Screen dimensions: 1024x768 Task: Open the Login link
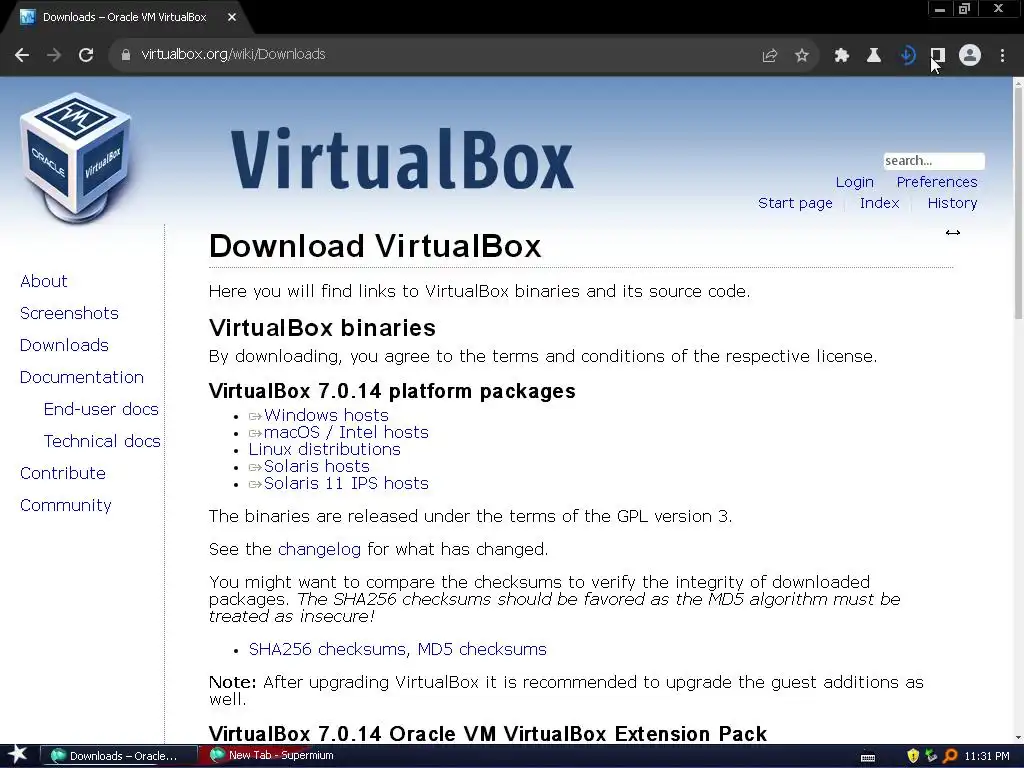click(854, 182)
